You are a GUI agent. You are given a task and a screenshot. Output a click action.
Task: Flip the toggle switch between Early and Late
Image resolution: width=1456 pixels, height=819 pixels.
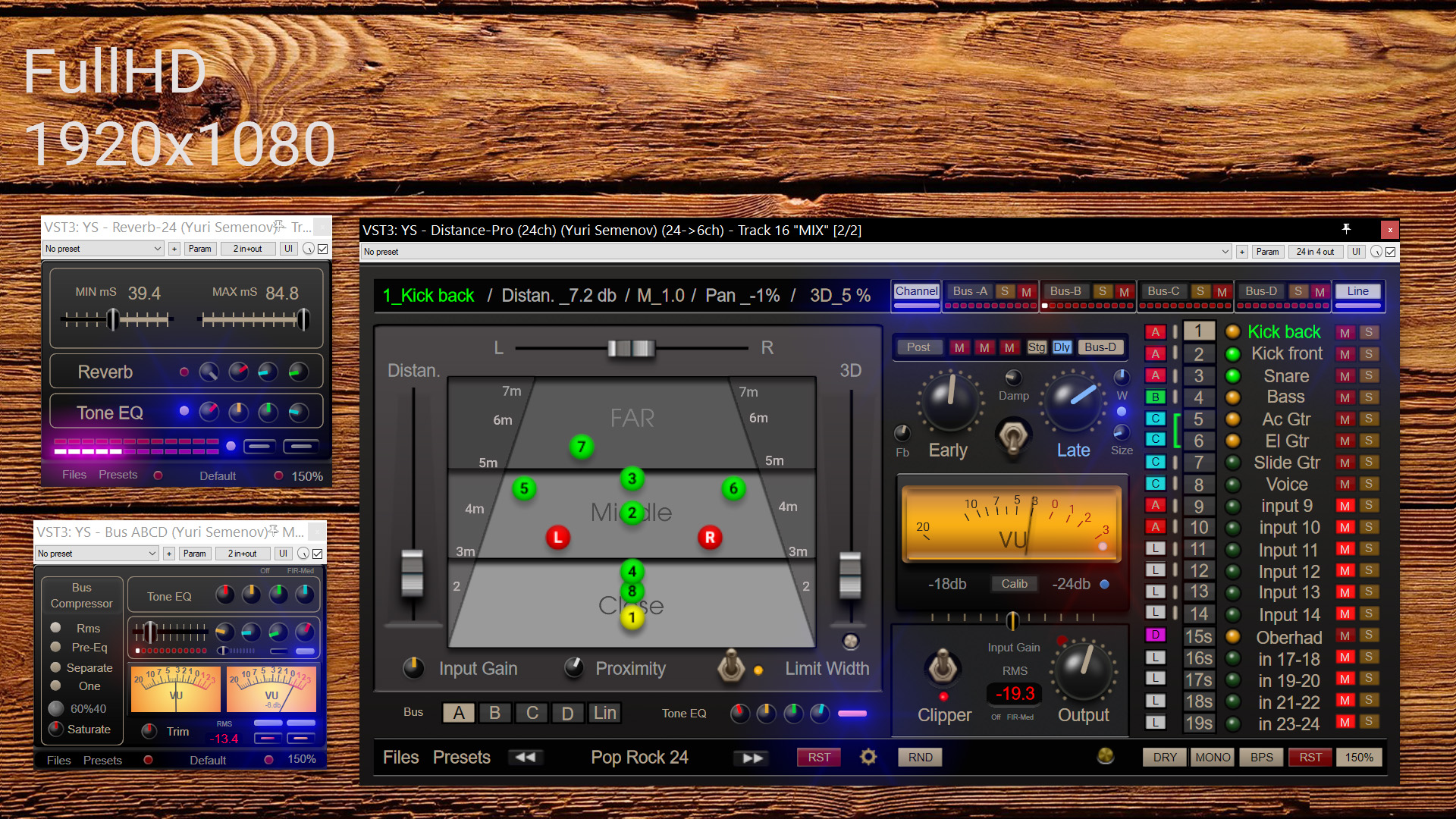[1013, 438]
